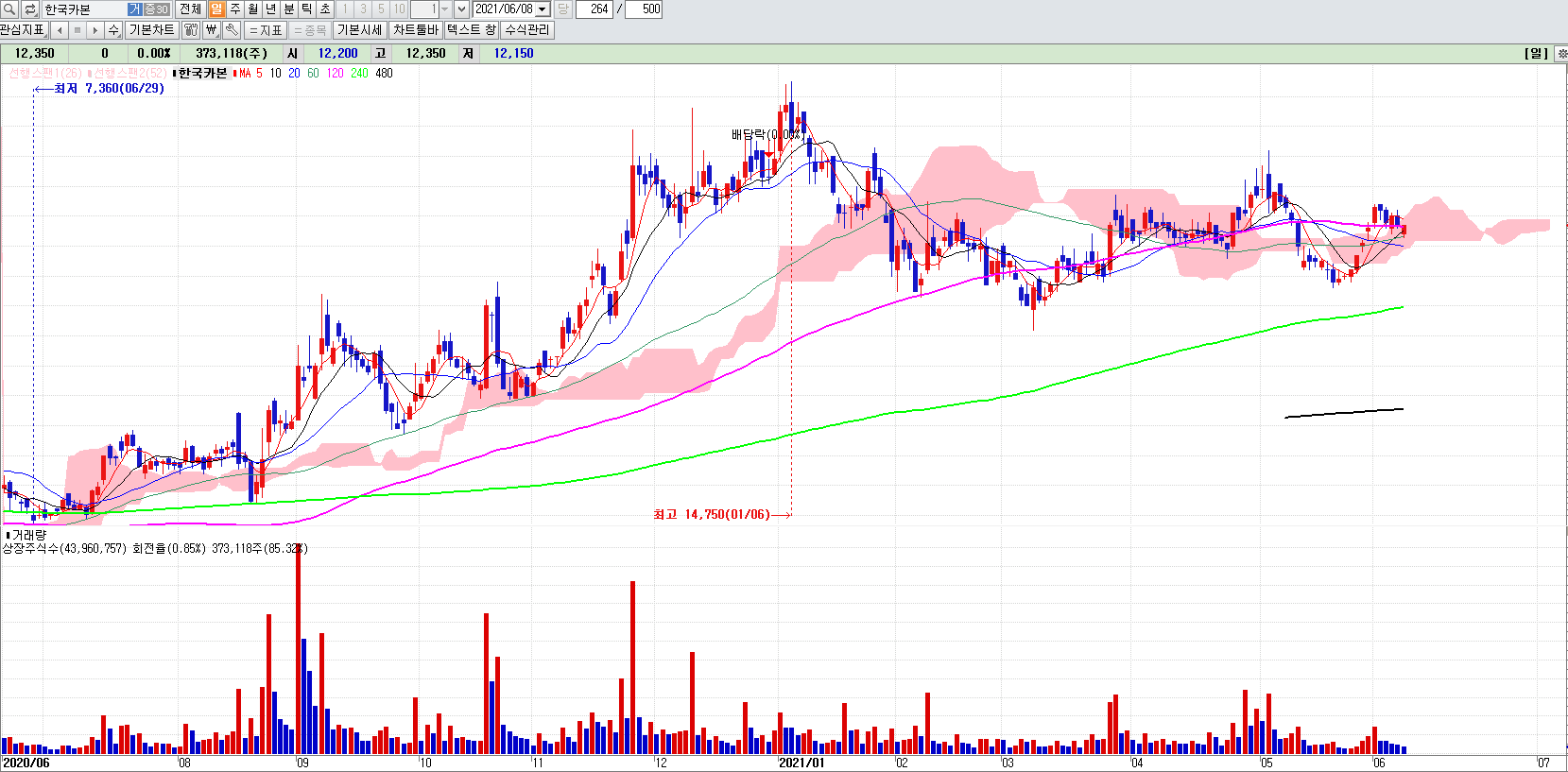Expand the chevron dropdown beside the interval box
Screen dimensions: 1568x772
pyautogui.click(x=461, y=9)
